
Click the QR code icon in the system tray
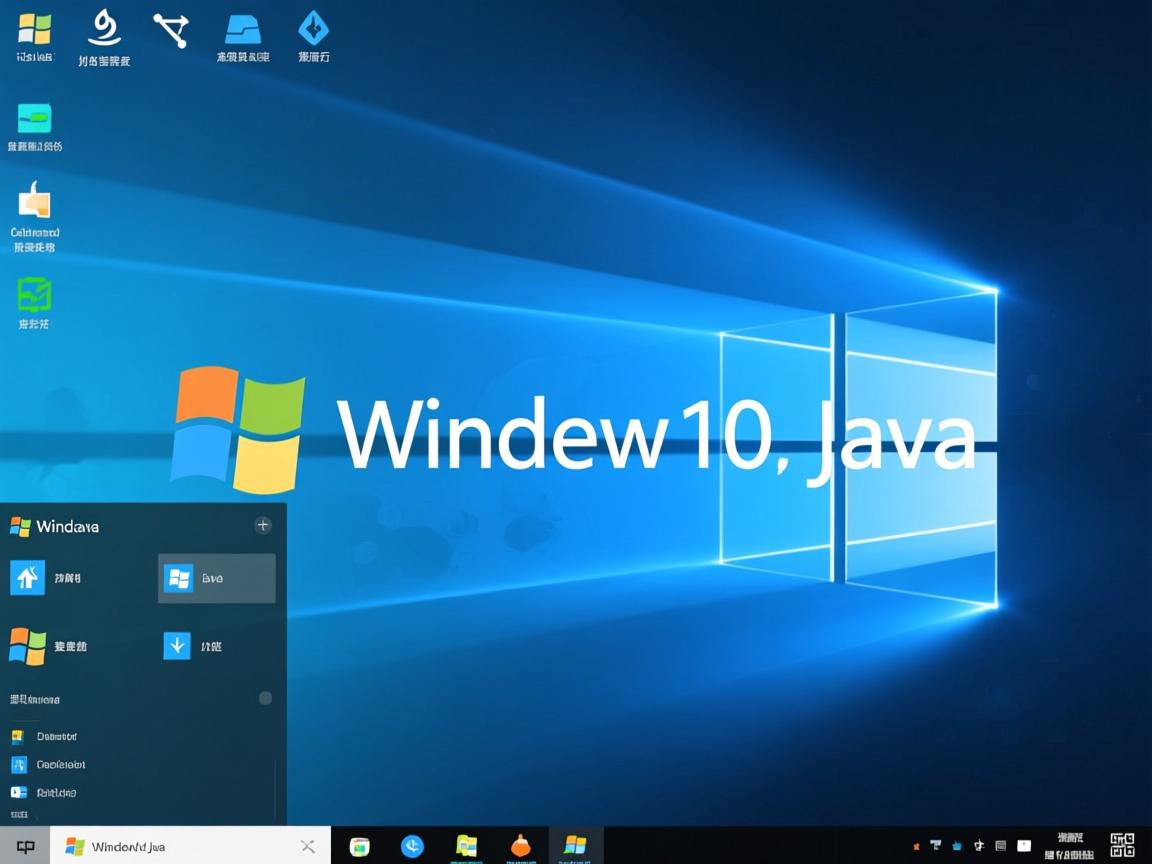pos(1123,844)
